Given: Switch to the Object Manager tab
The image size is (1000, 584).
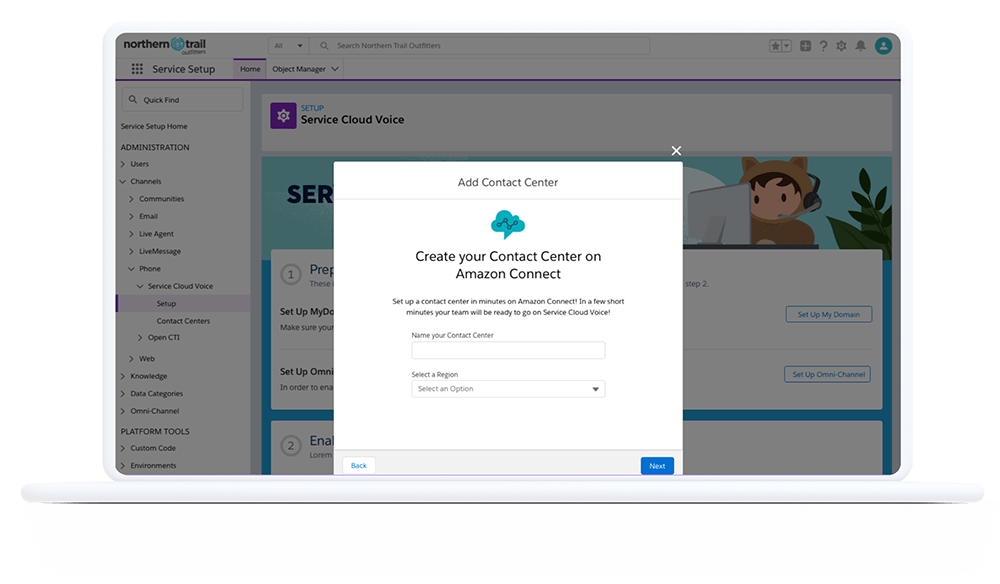Looking at the screenshot, I should click(299, 69).
